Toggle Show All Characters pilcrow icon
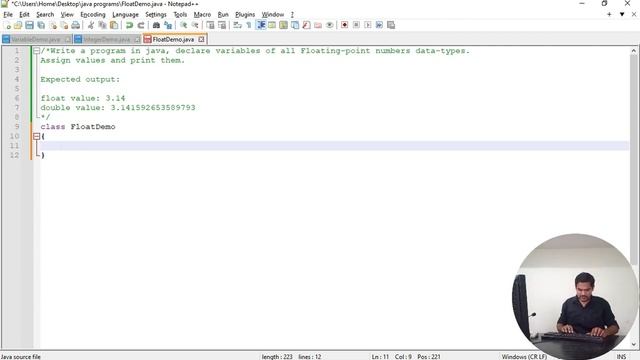 (x=249, y=25)
